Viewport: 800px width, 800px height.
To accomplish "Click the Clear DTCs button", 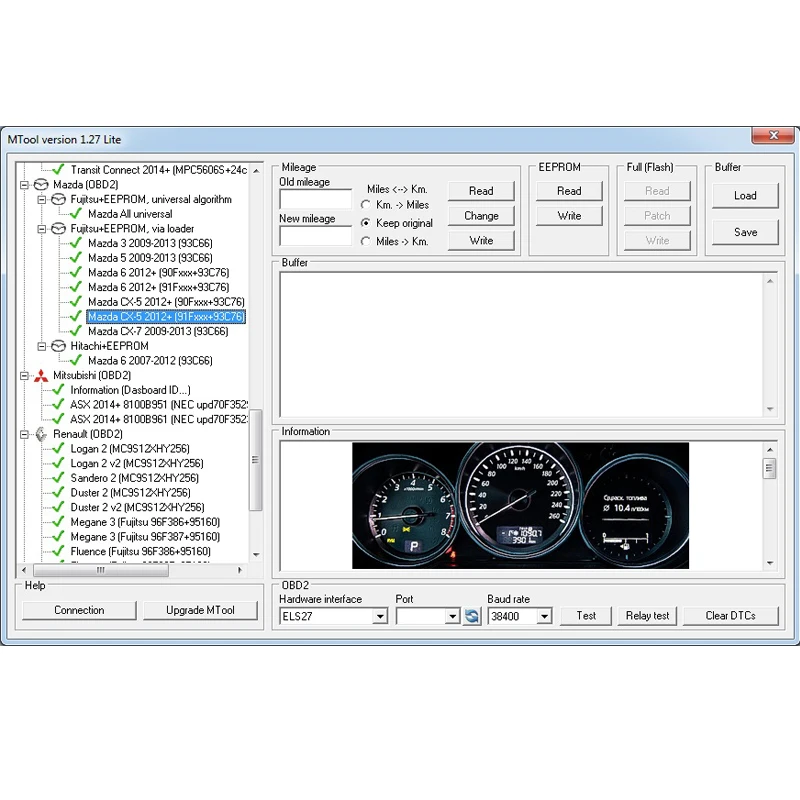I will point(731,616).
